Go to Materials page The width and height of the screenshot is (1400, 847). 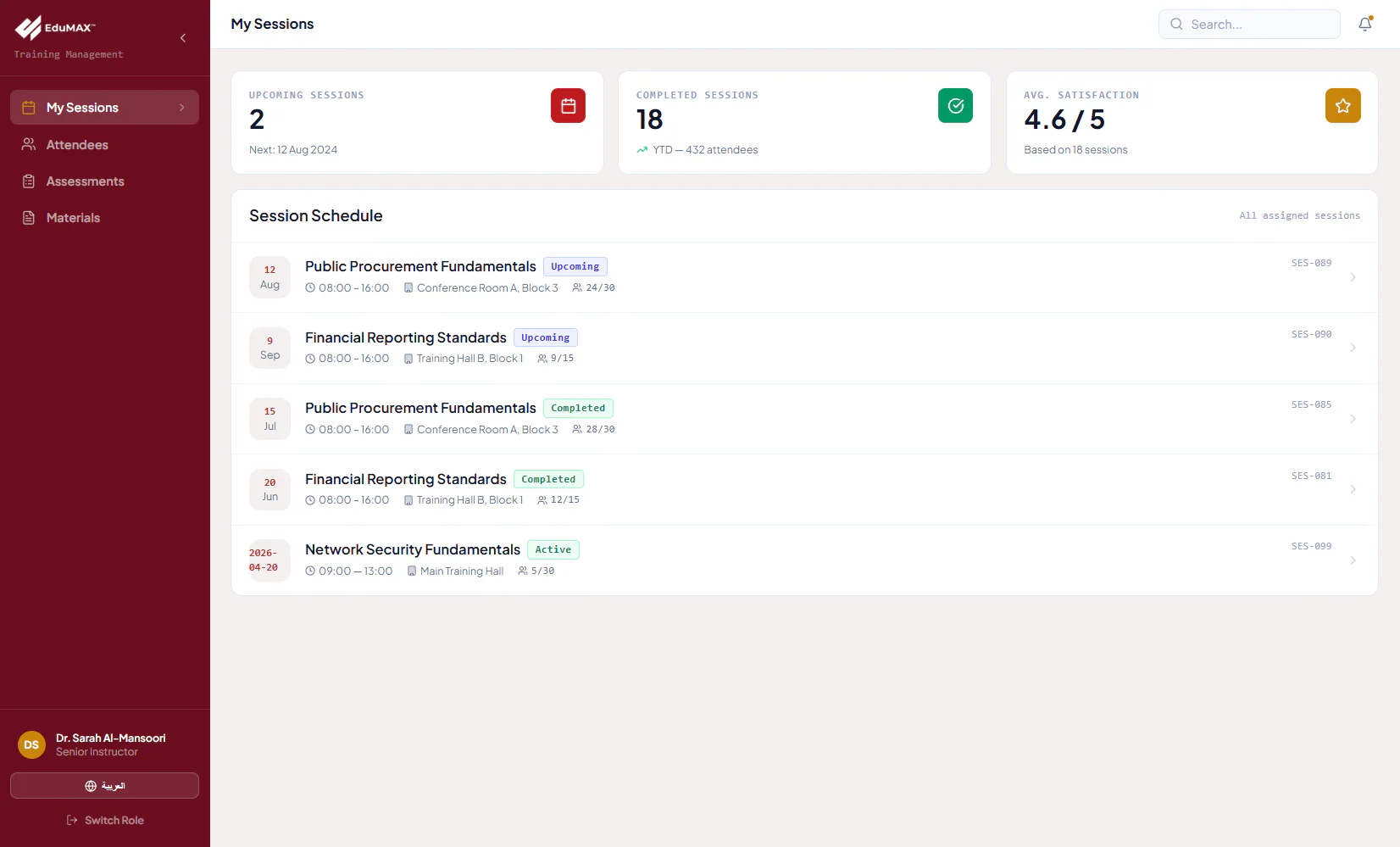coord(104,218)
